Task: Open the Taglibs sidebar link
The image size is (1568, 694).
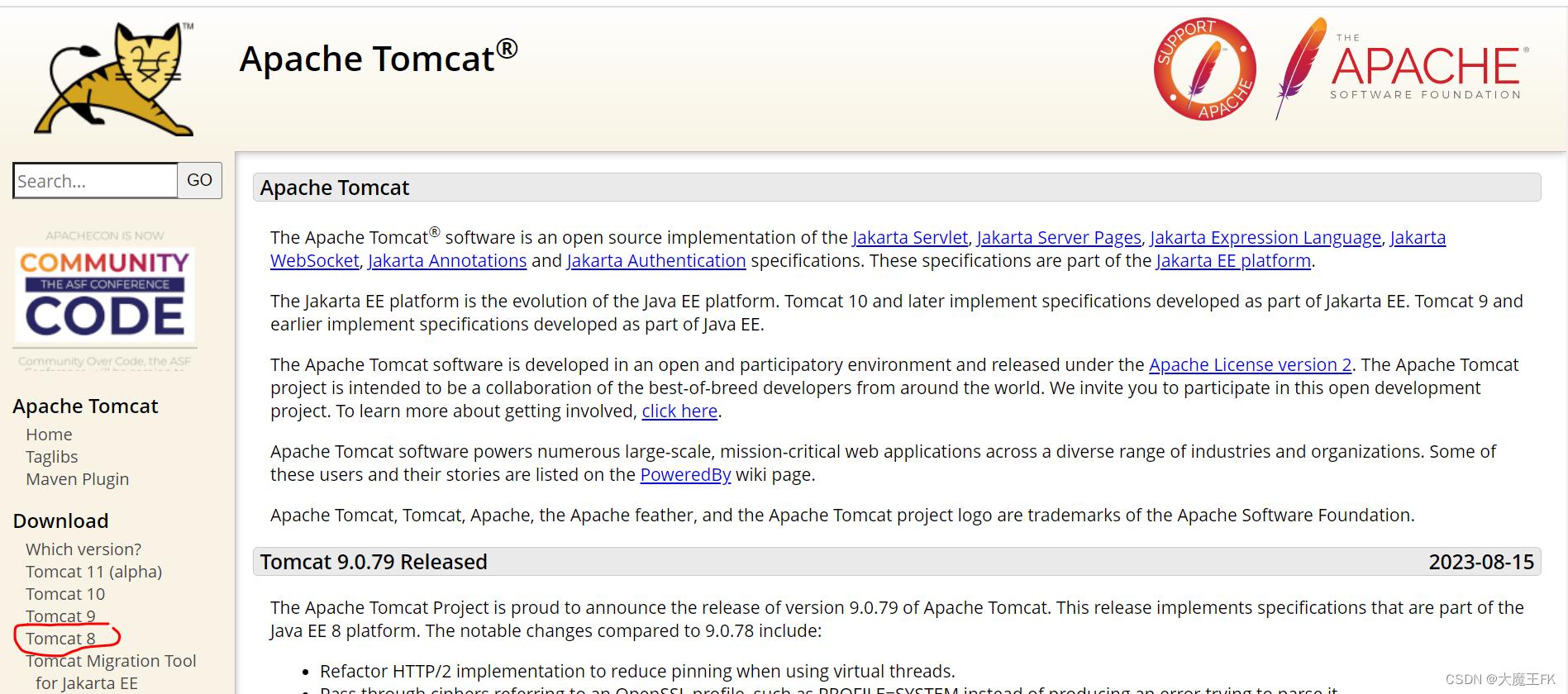Action: pos(51,457)
